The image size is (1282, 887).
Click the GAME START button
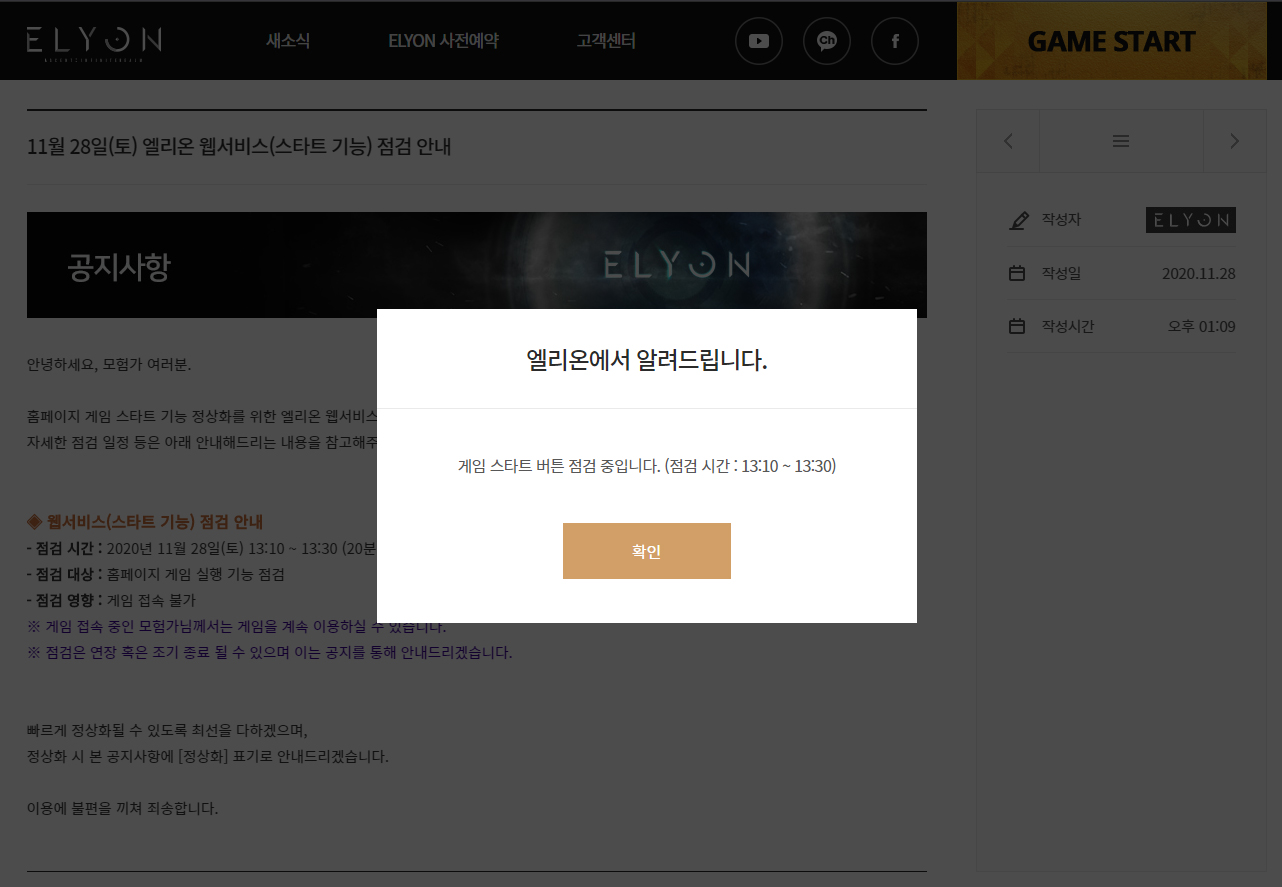click(1111, 41)
